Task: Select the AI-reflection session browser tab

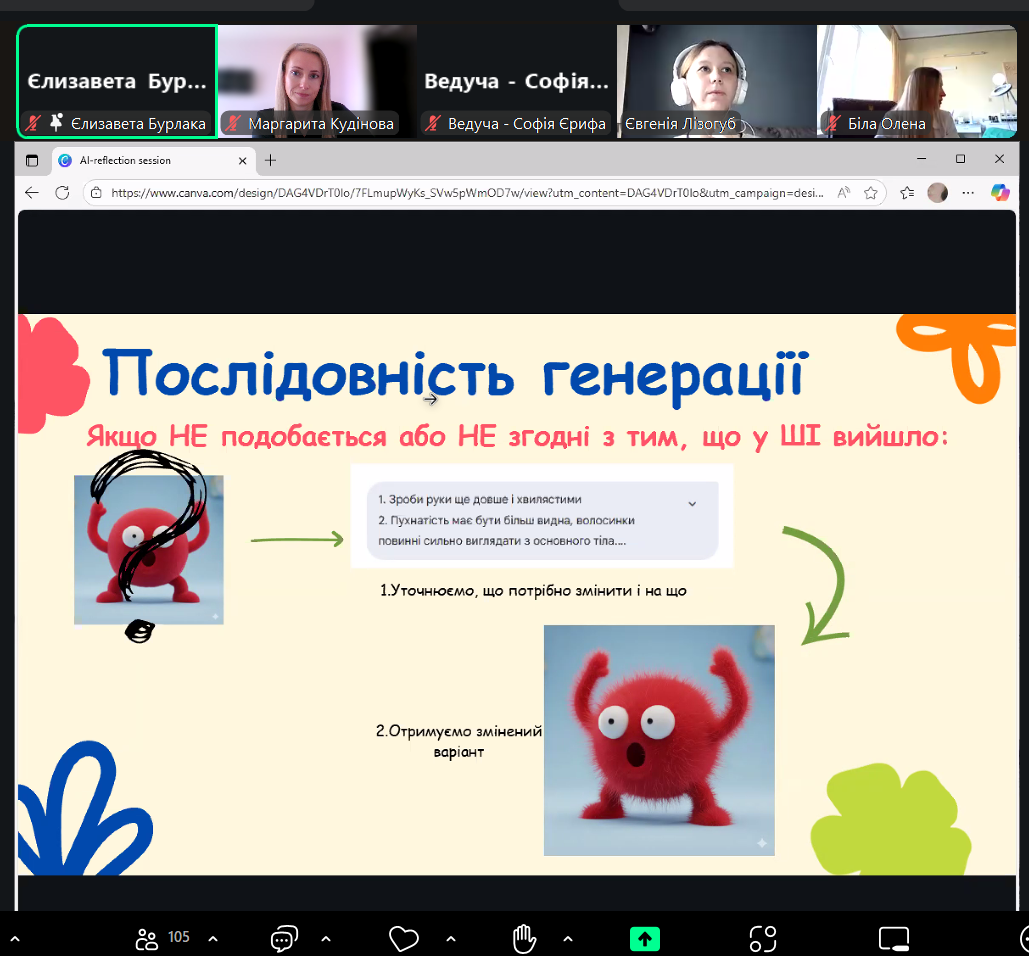Action: [x=145, y=160]
